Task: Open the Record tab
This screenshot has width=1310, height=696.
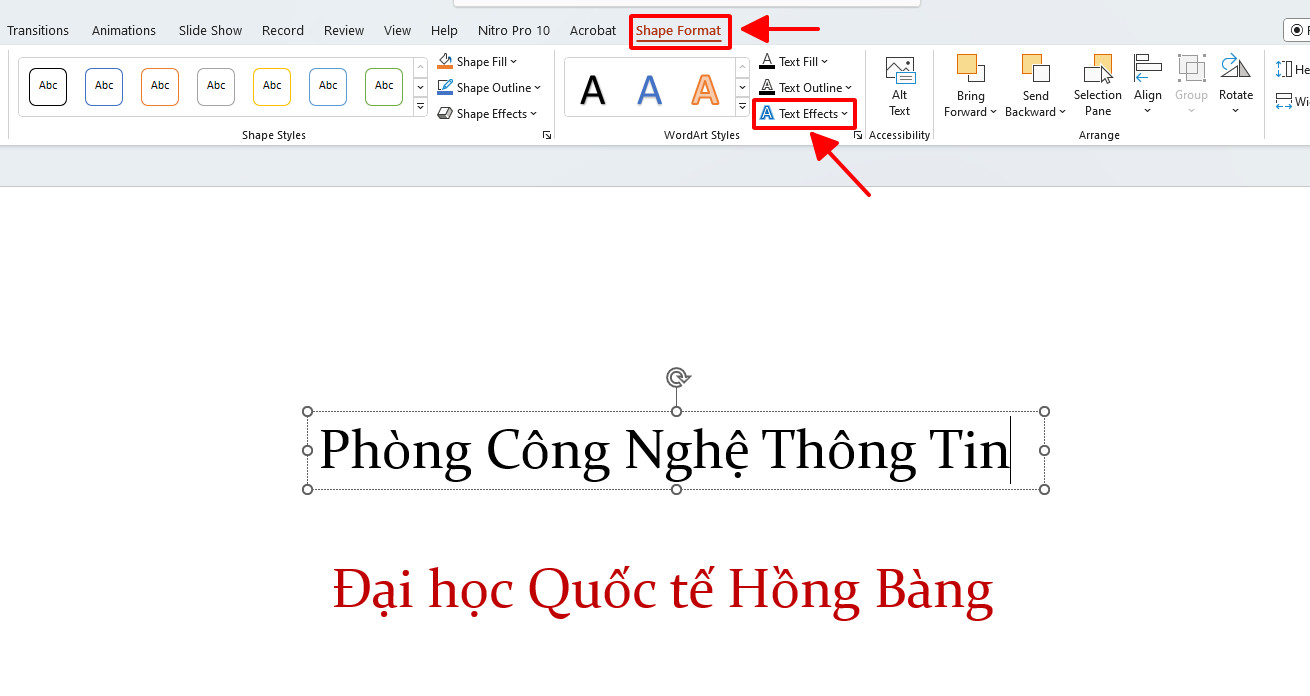Action: pyautogui.click(x=283, y=31)
